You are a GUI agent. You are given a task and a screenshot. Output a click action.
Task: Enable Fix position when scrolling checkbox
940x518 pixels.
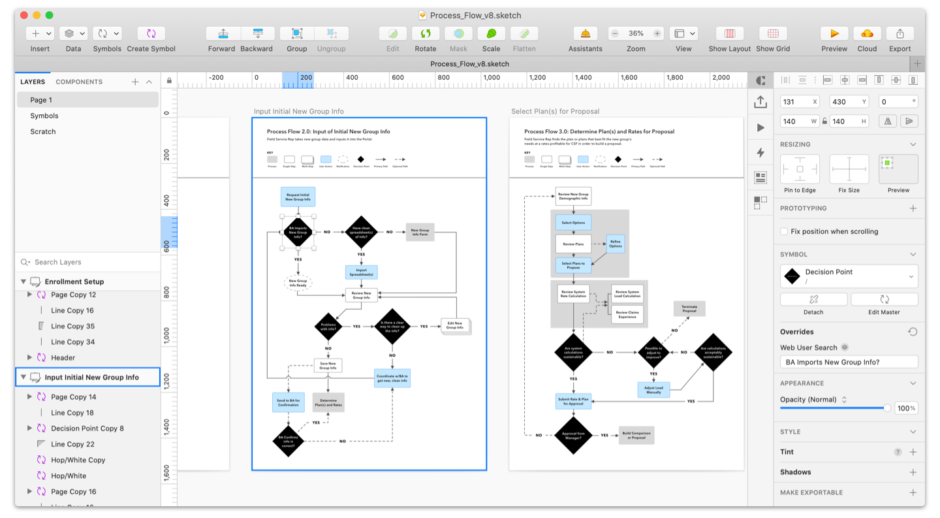[784, 231]
